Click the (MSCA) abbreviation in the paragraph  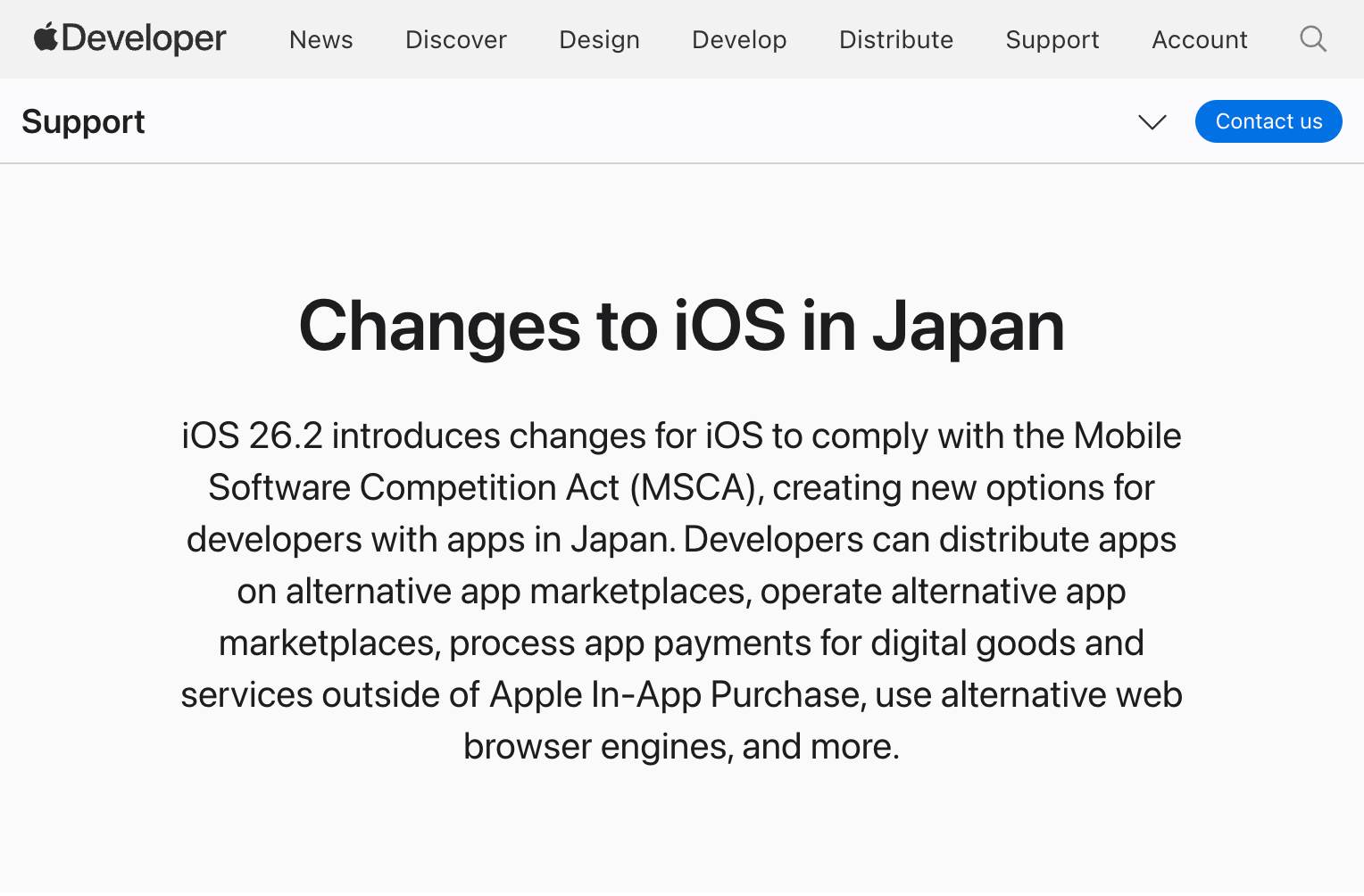pos(696,488)
